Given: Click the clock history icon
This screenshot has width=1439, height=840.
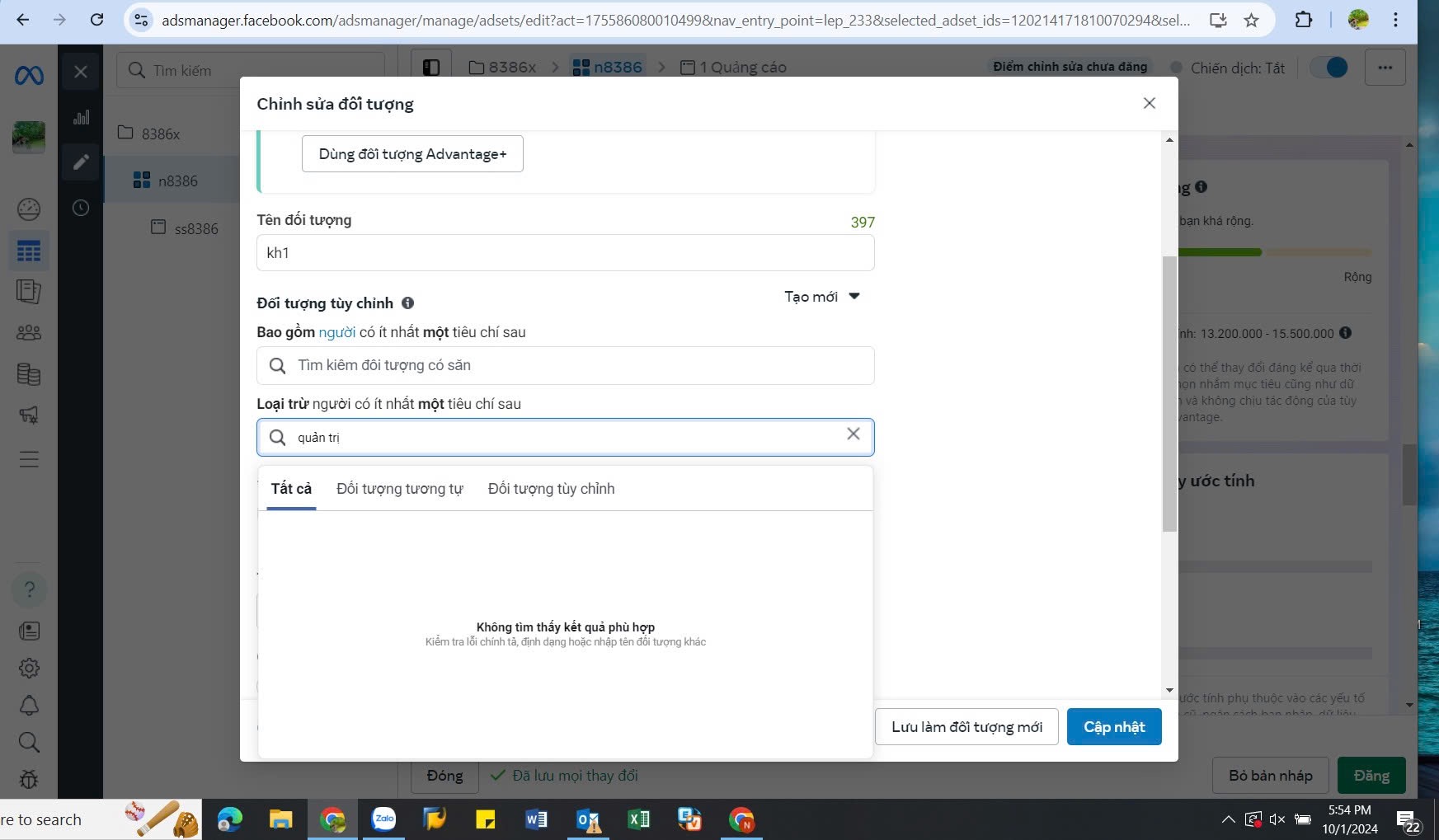Looking at the screenshot, I should [x=81, y=208].
